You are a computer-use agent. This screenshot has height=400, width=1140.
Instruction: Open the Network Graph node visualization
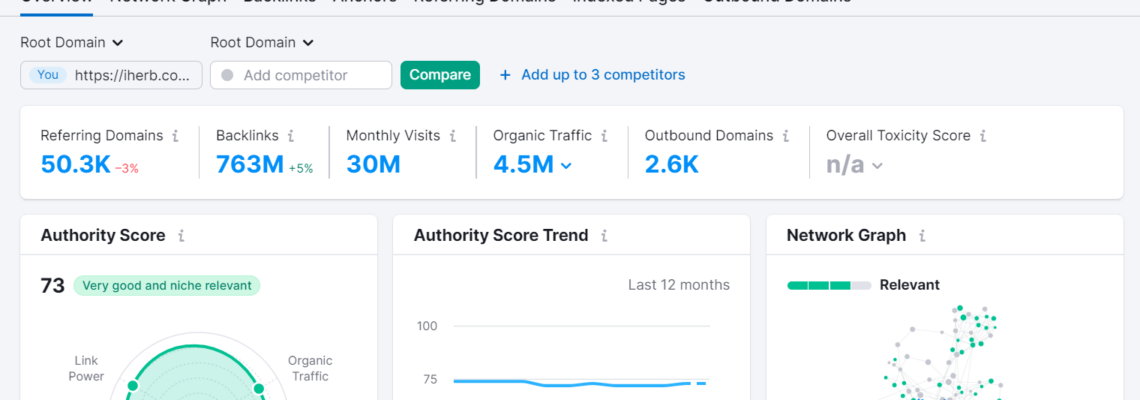tap(945, 353)
